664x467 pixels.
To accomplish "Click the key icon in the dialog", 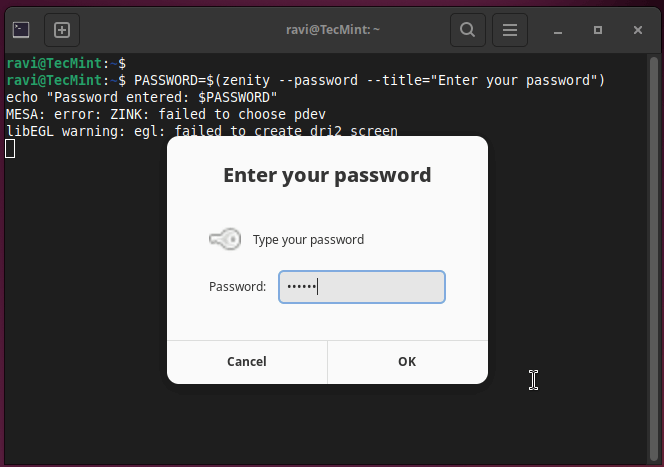I will (x=225, y=239).
